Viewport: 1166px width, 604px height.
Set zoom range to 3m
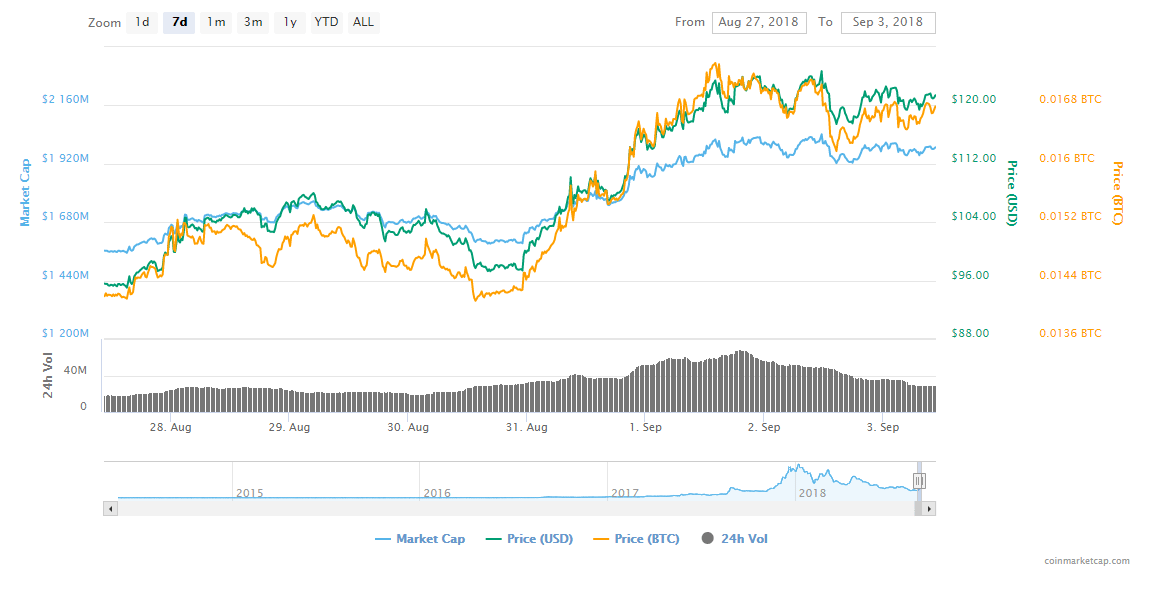(253, 22)
